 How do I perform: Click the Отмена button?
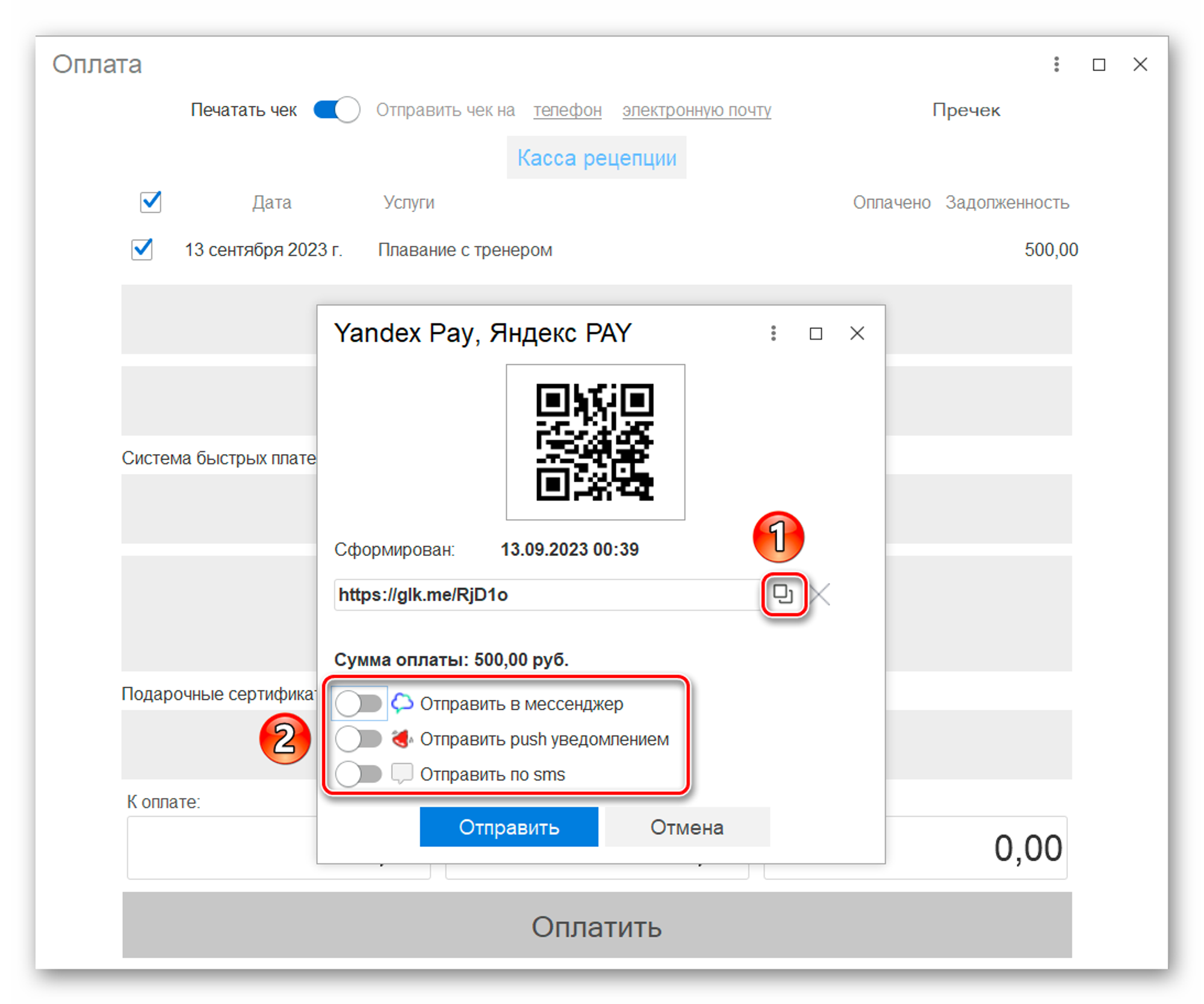point(687,827)
